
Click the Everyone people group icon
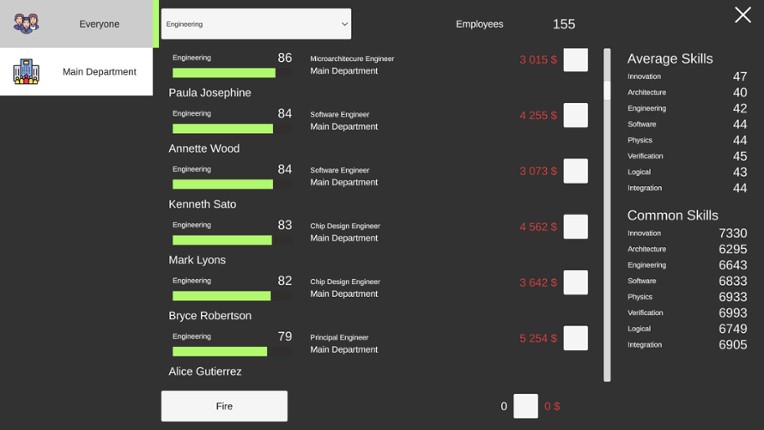[x=26, y=23]
